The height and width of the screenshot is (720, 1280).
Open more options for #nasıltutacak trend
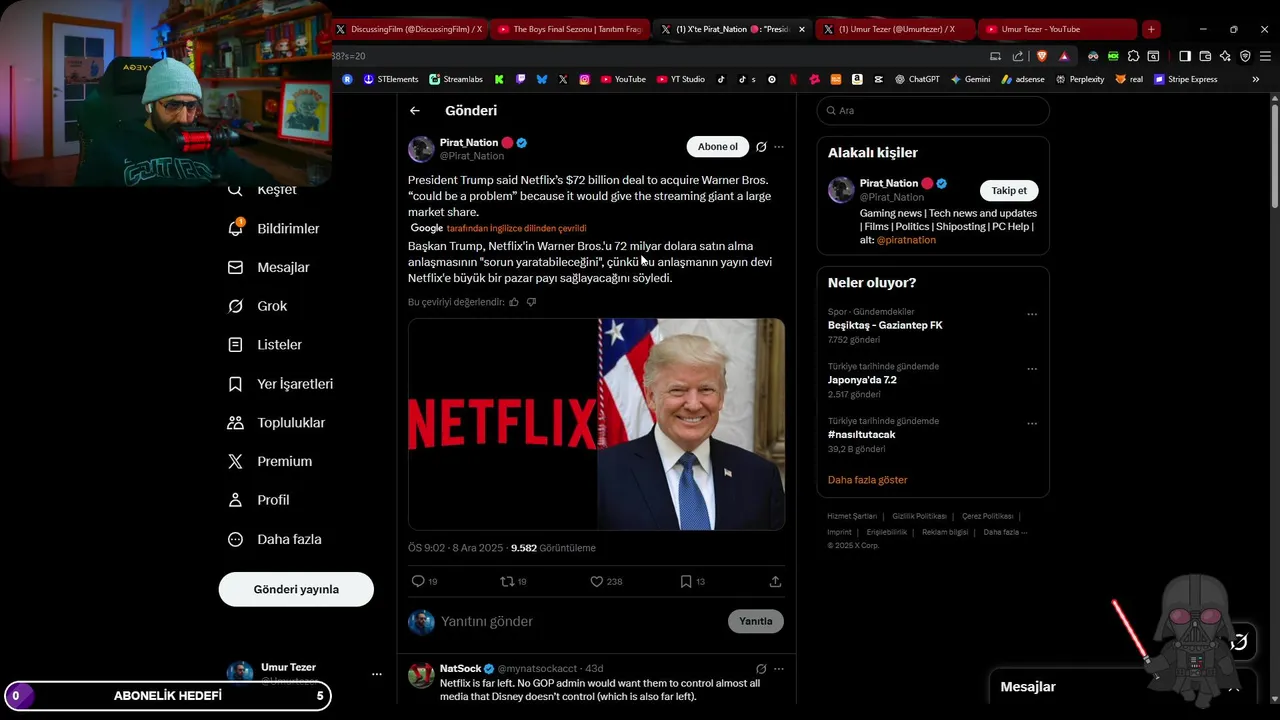[x=1032, y=424]
